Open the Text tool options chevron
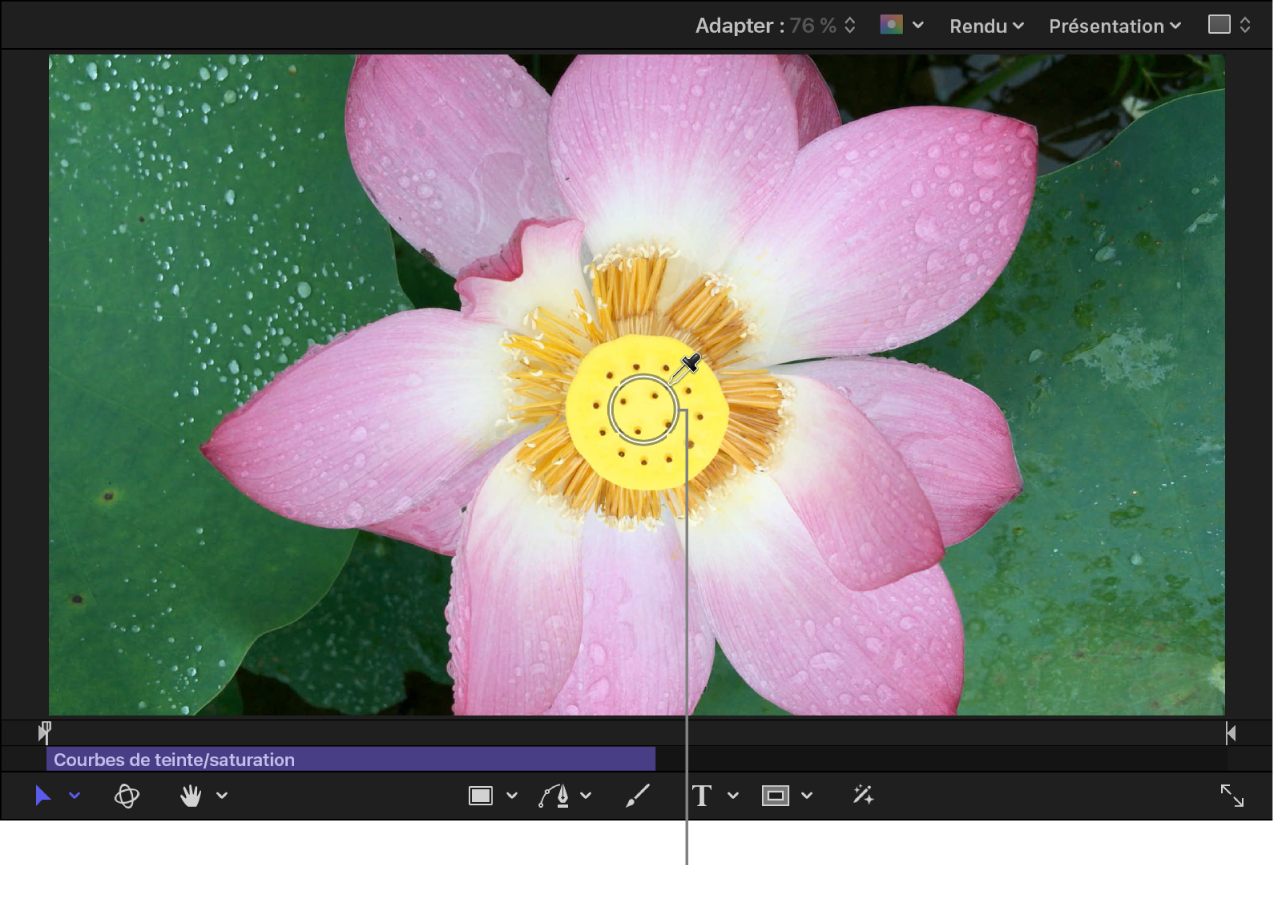 pos(733,796)
